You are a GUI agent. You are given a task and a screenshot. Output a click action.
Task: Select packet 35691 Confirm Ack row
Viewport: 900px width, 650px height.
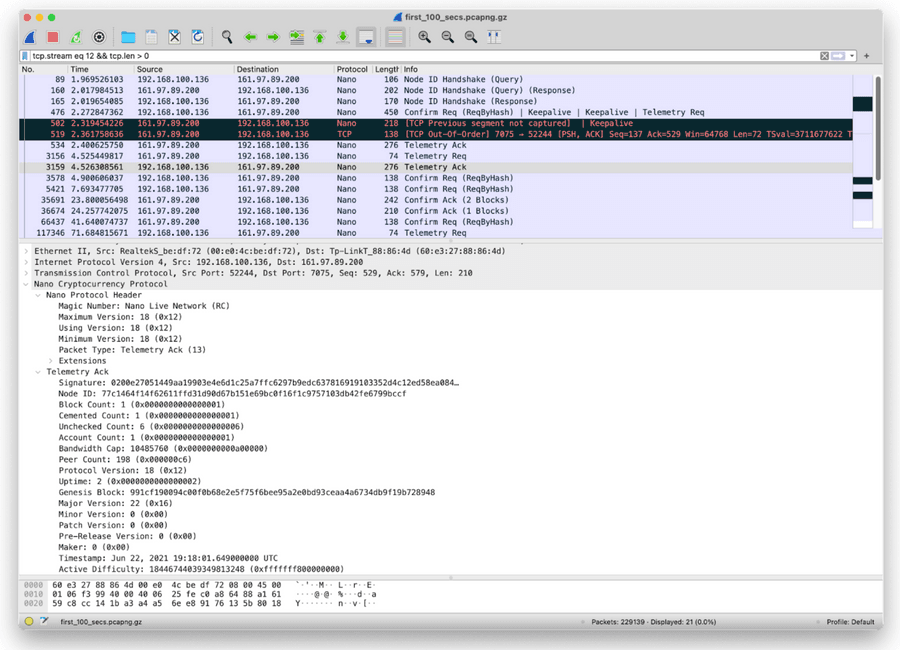[x=436, y=200]
